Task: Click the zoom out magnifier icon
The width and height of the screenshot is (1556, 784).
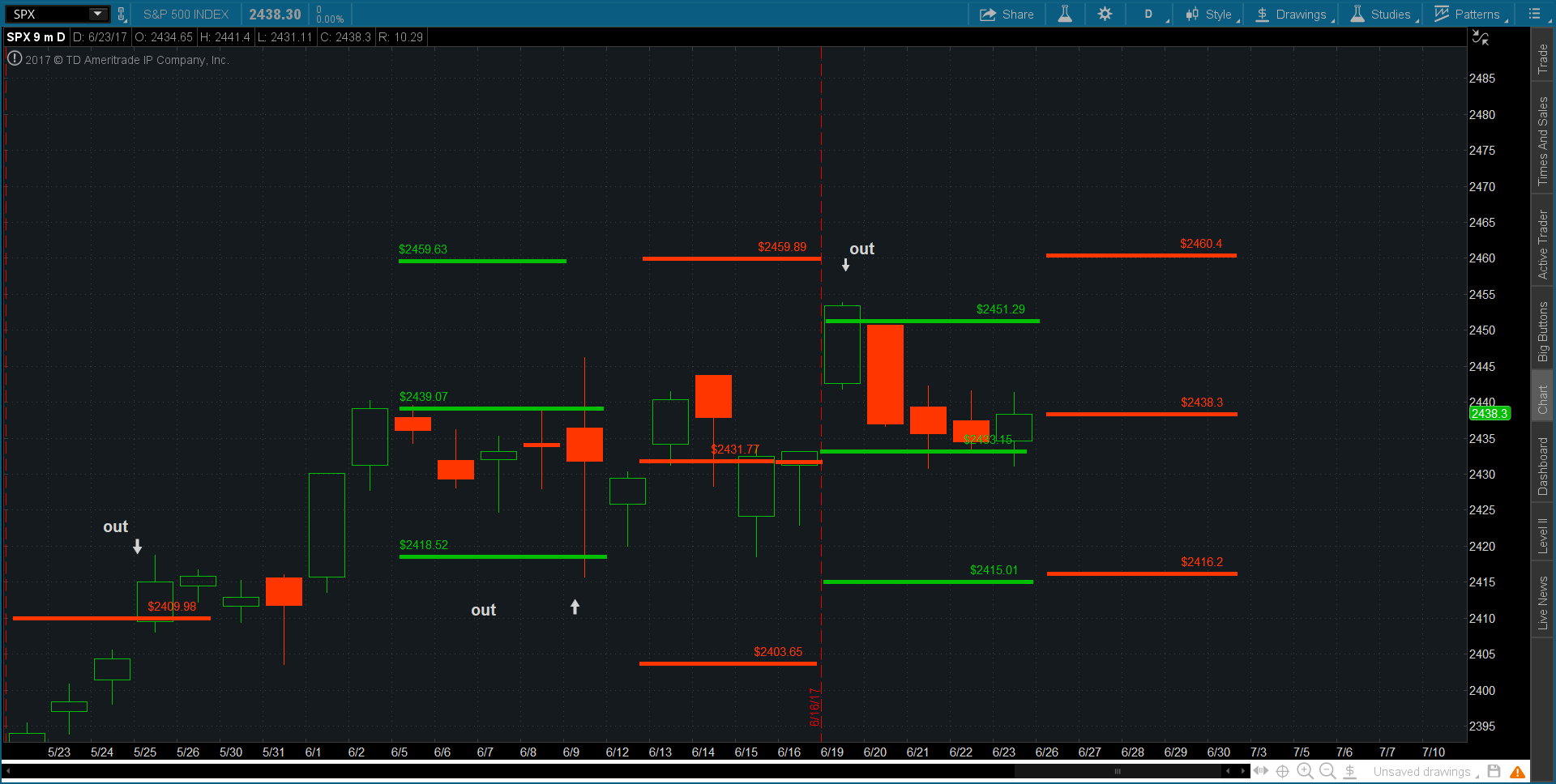Action: coord(1327,771)
